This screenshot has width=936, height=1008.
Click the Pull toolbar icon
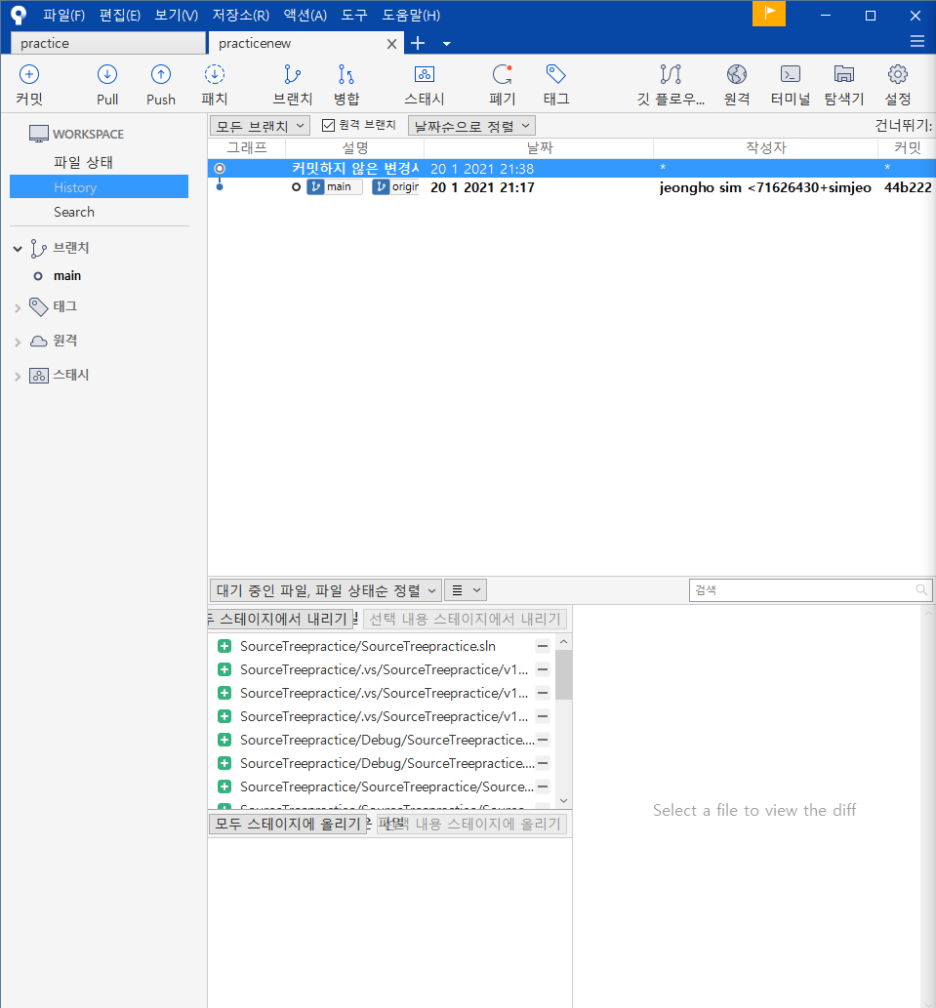click(x=107, y=85)
